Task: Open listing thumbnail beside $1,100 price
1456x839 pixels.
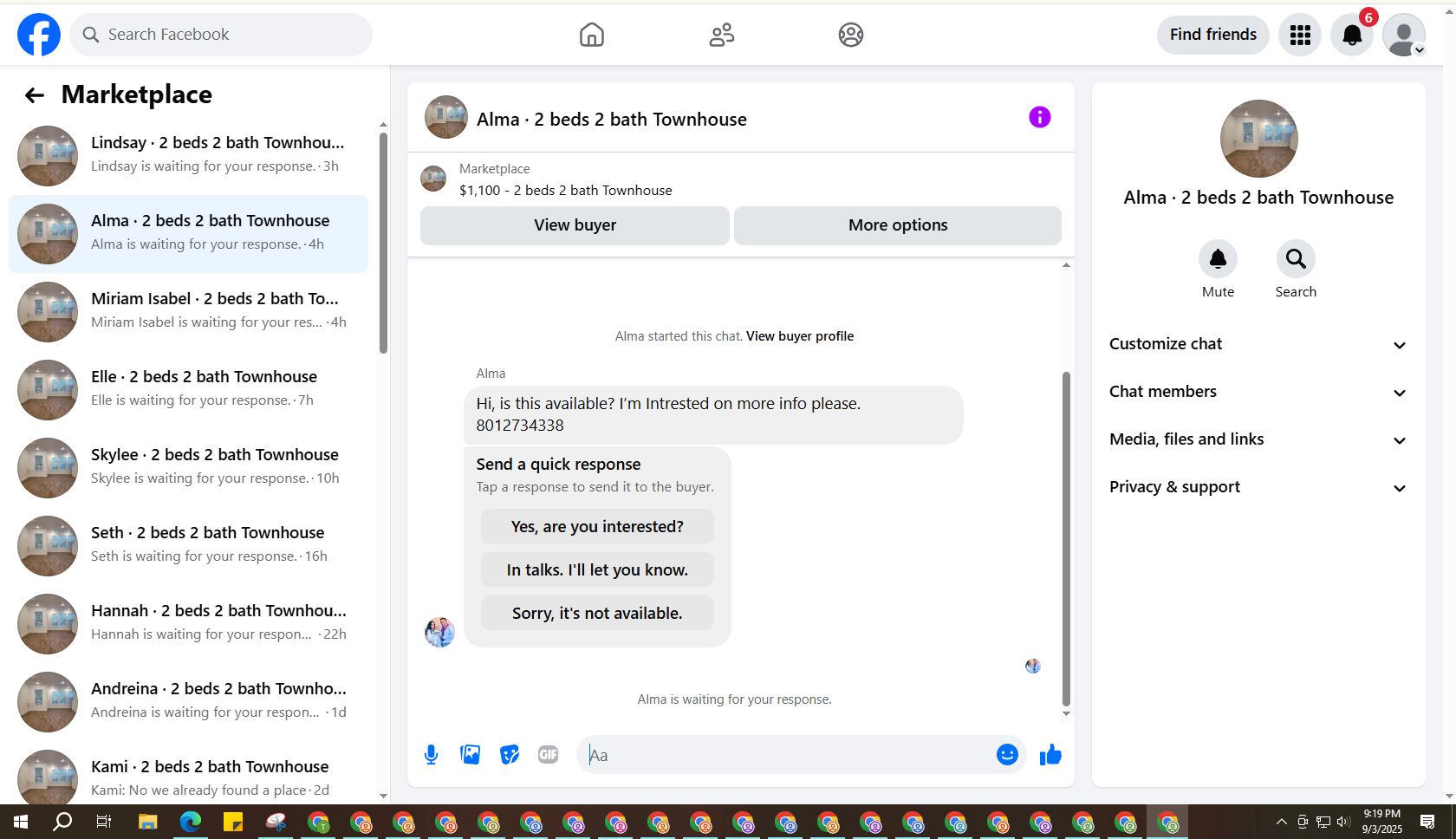Action: pyautogui.click(x=433, y=179)
